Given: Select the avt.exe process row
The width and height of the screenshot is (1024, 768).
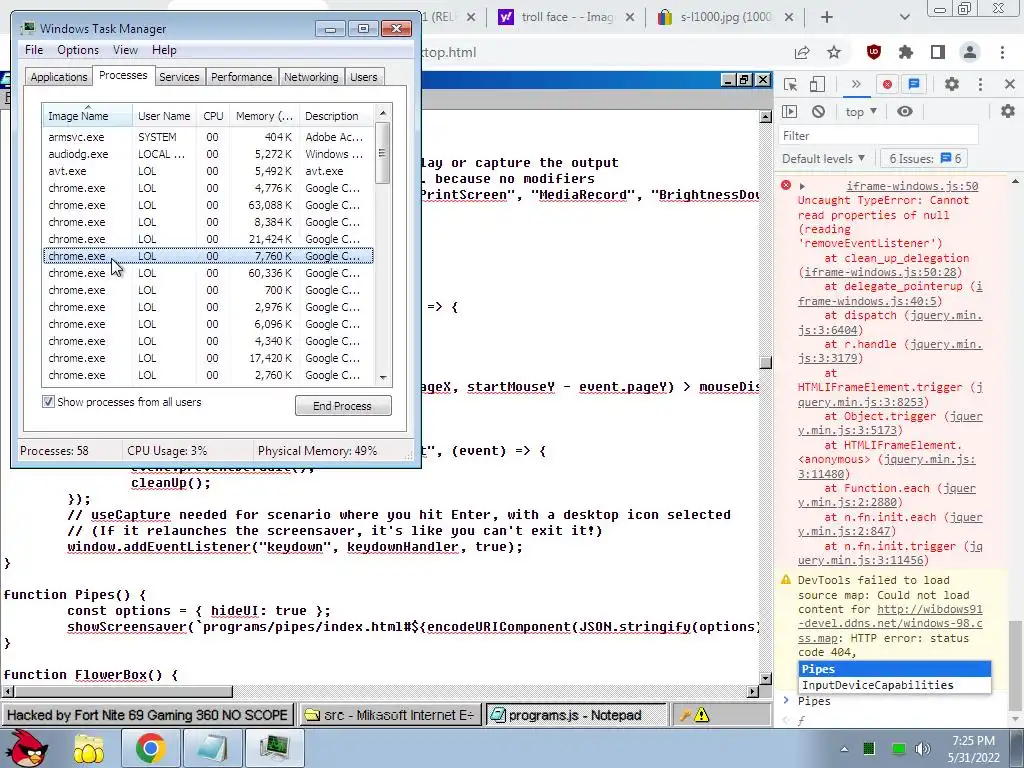Looking at the screenshot, I should click(x=208, y=171).
